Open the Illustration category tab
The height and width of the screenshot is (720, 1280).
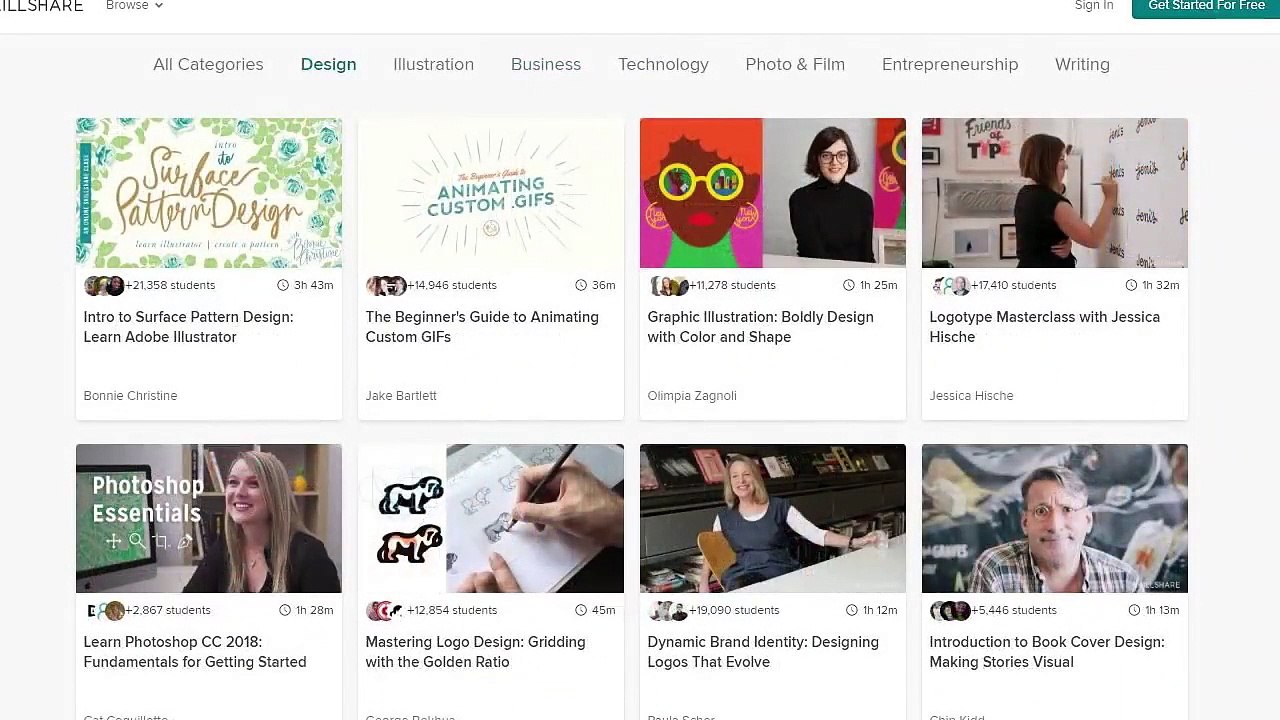433,64
